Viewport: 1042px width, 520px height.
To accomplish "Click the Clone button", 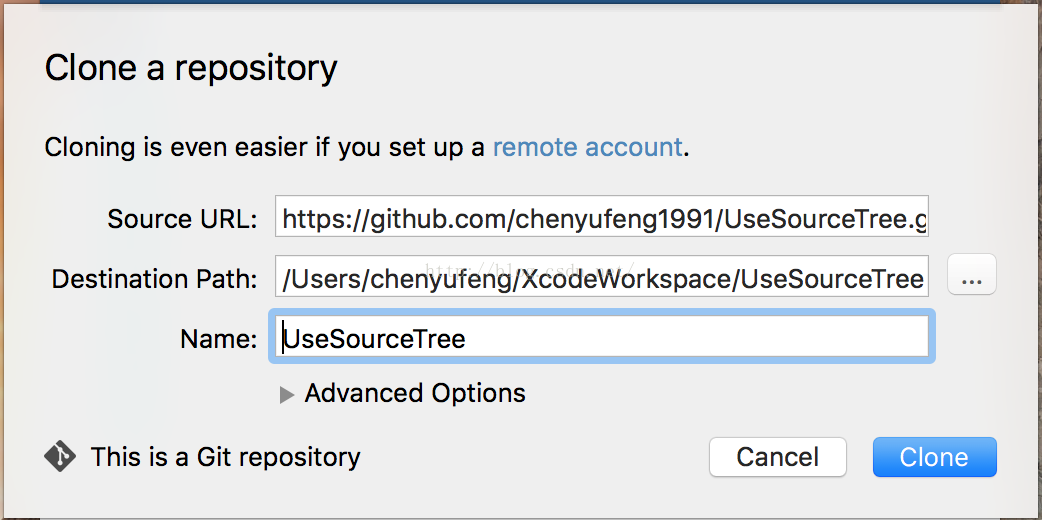I will pyautogui.click(x=934, y=457).
